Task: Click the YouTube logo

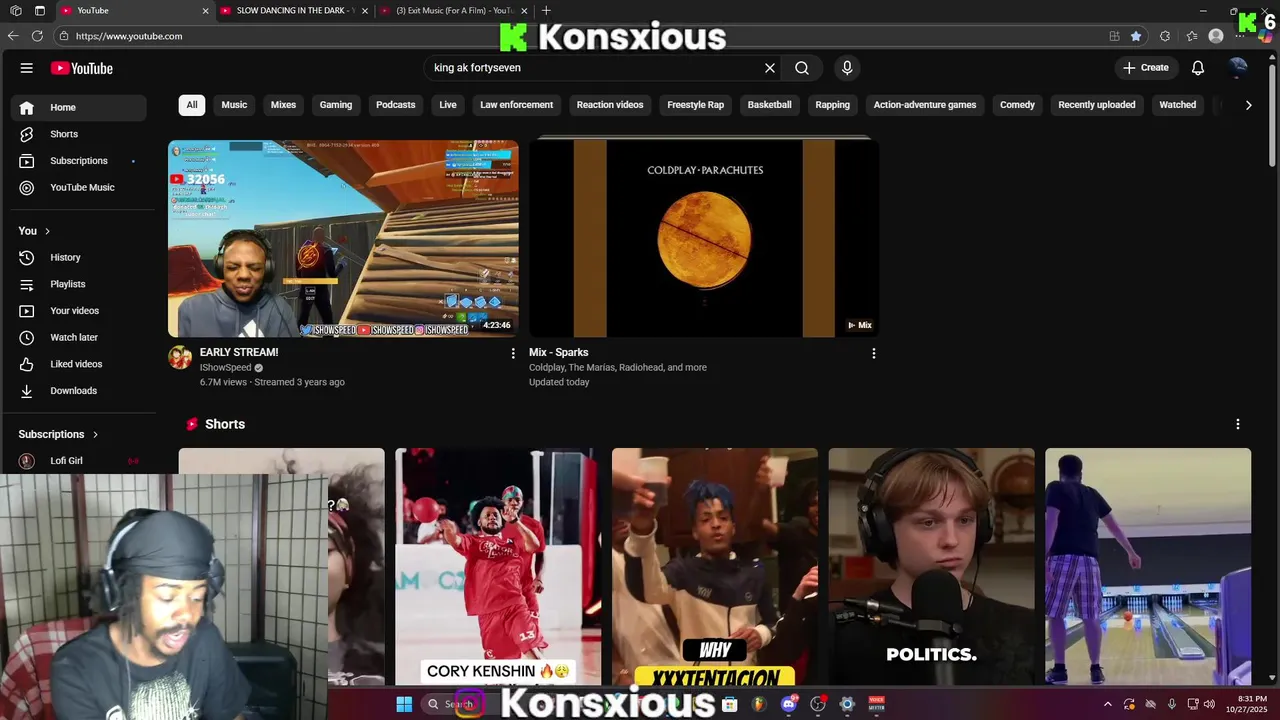Action: tap(82, 68)
